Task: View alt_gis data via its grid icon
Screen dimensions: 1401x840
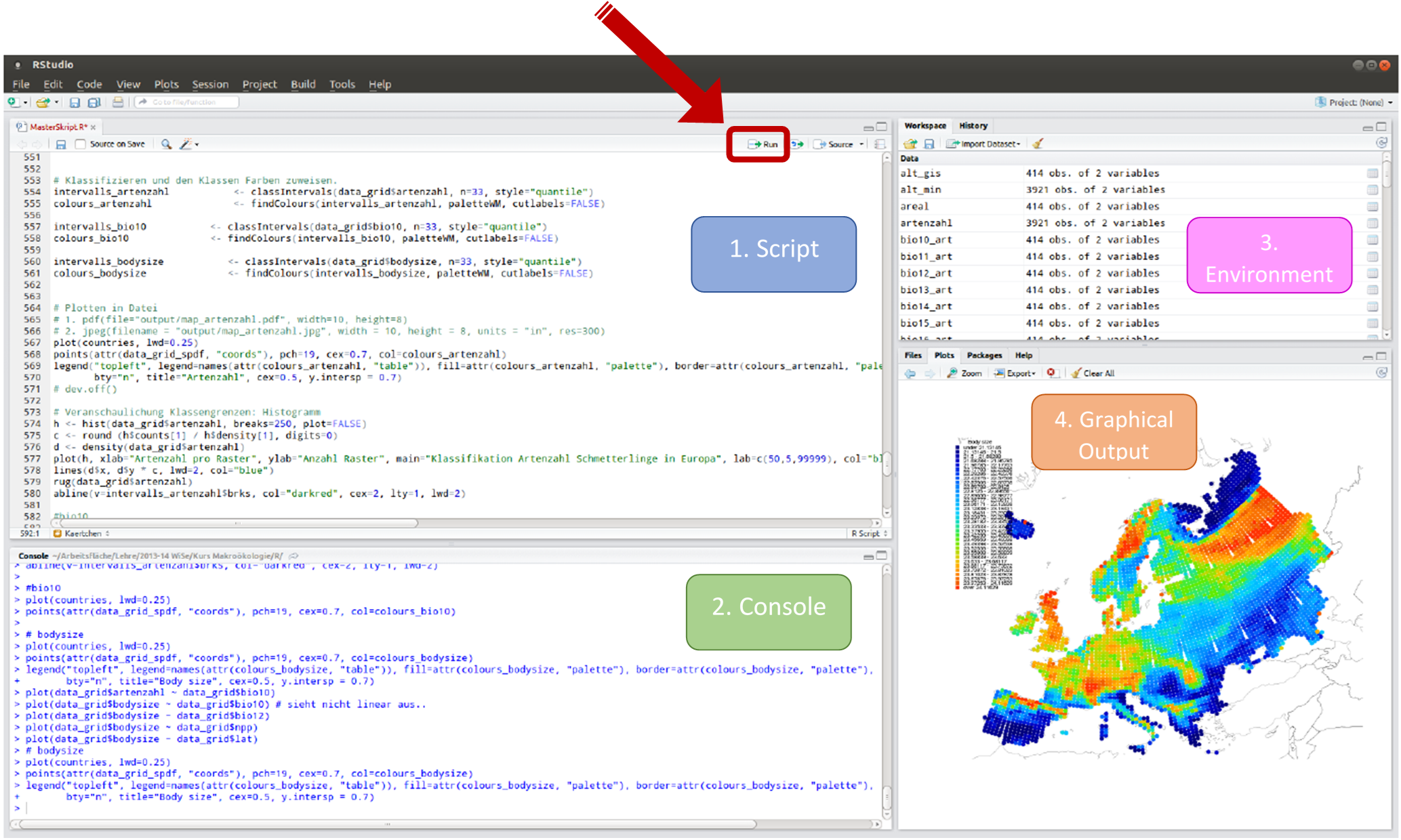Action: [1372, 173]
